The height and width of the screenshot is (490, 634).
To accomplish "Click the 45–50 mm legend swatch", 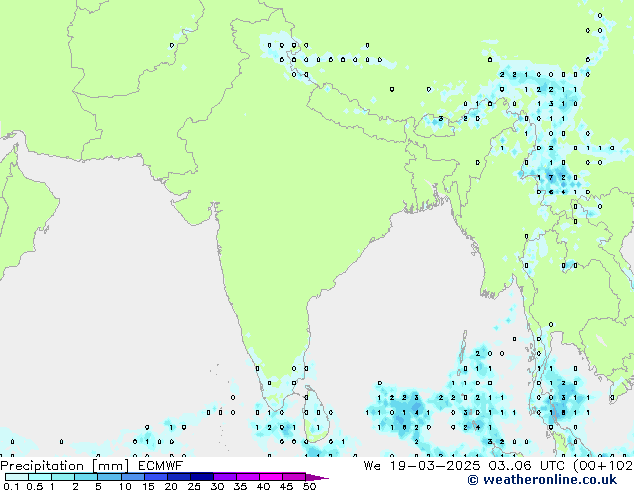I will 294,477.
